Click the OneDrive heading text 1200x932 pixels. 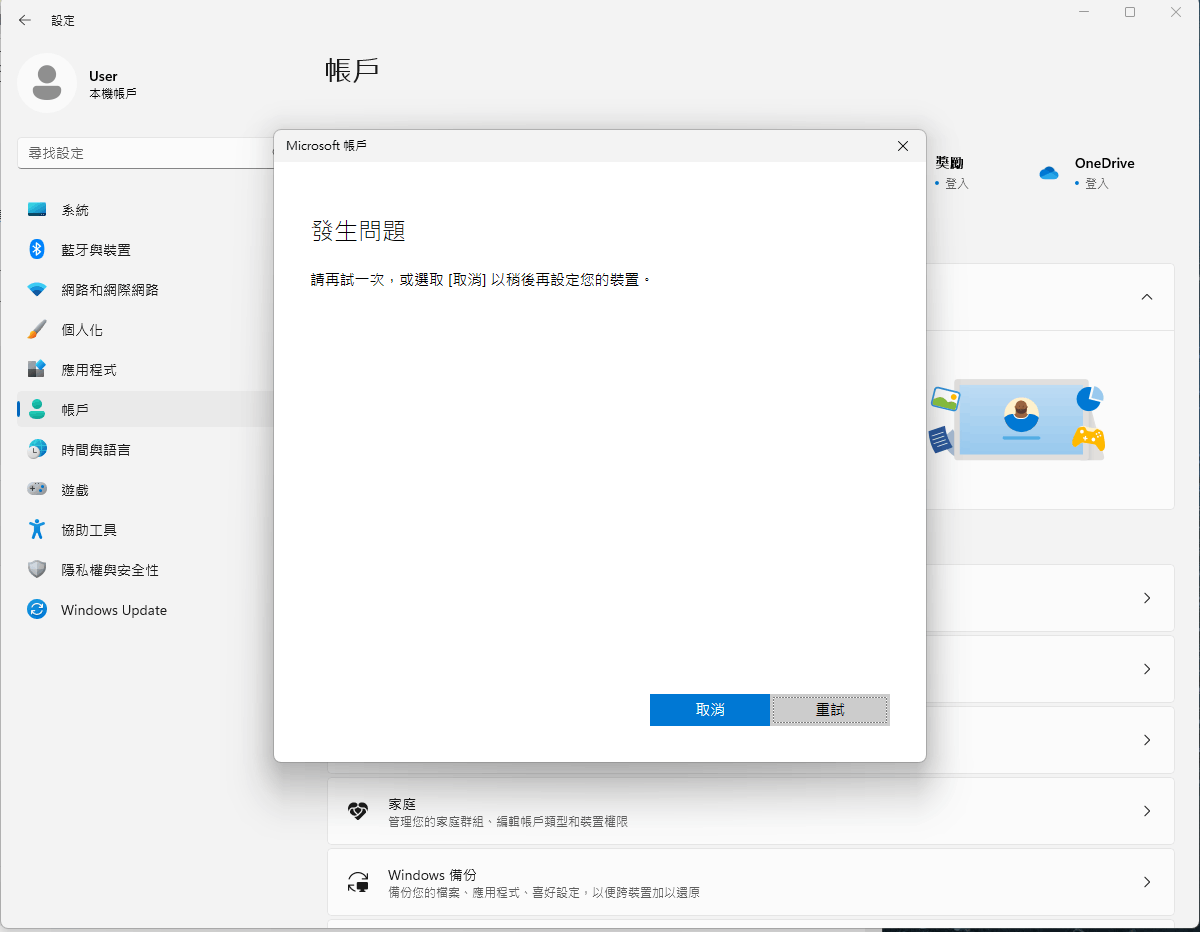pyautogui.click(x=1105, y=163)
